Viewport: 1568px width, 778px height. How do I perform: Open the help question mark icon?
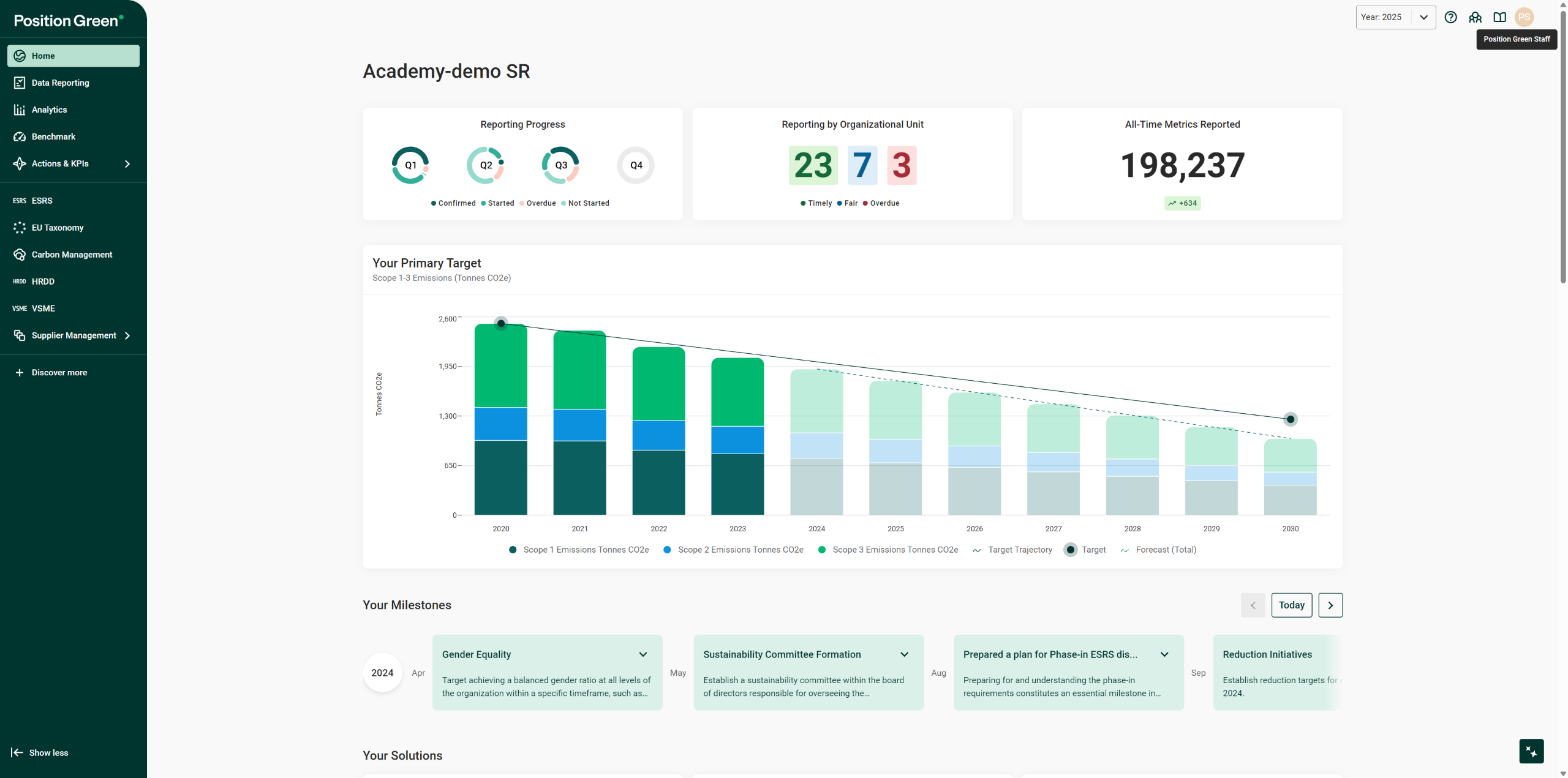point(1450,17)
